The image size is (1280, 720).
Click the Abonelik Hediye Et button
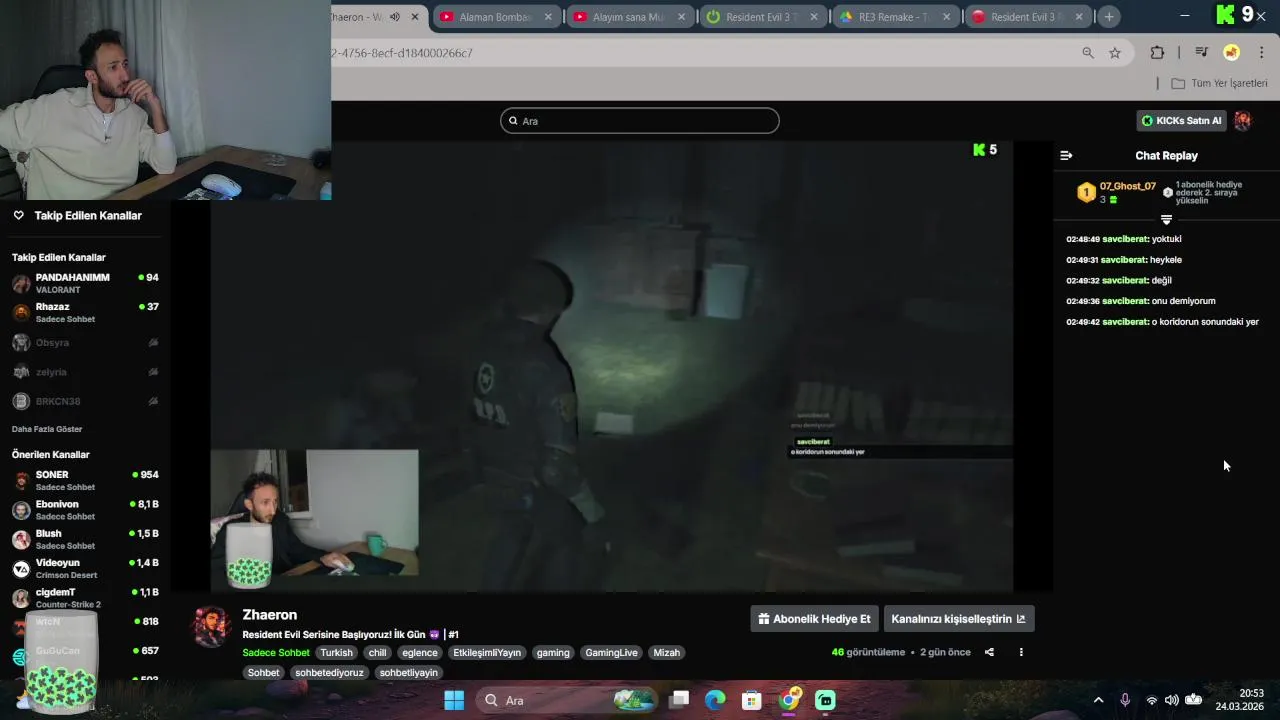tap(814, 619)
